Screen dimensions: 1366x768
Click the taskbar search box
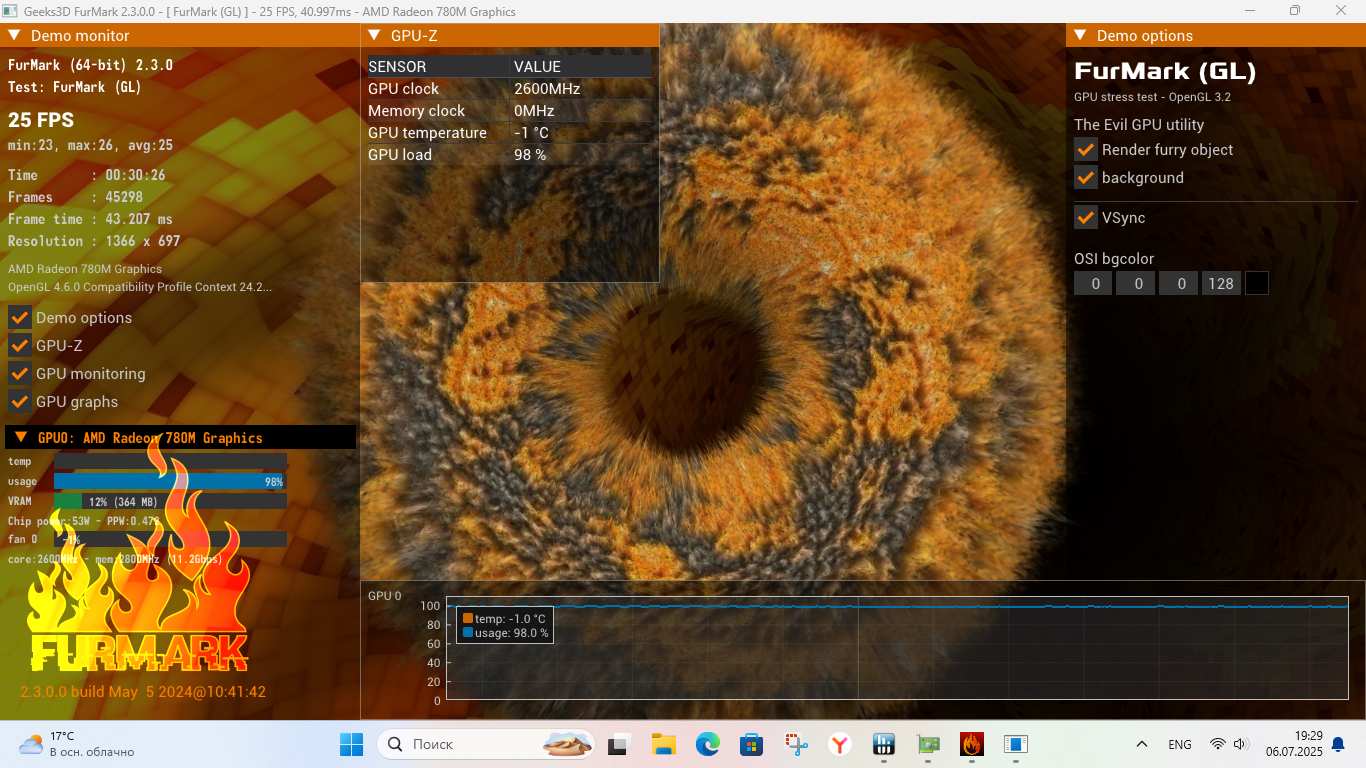click(x=485, y=744)
